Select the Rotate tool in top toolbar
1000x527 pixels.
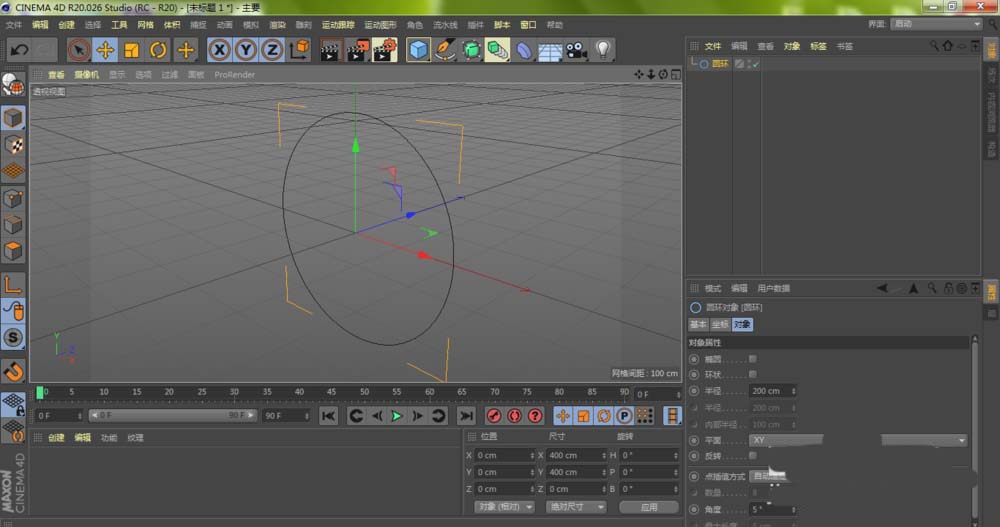pos(158,49)
